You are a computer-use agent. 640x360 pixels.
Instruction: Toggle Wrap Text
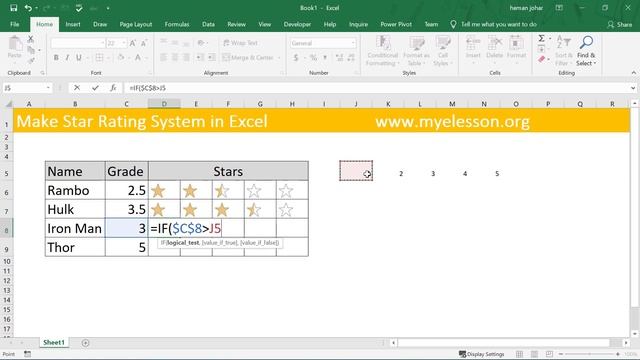click(241, 43)
